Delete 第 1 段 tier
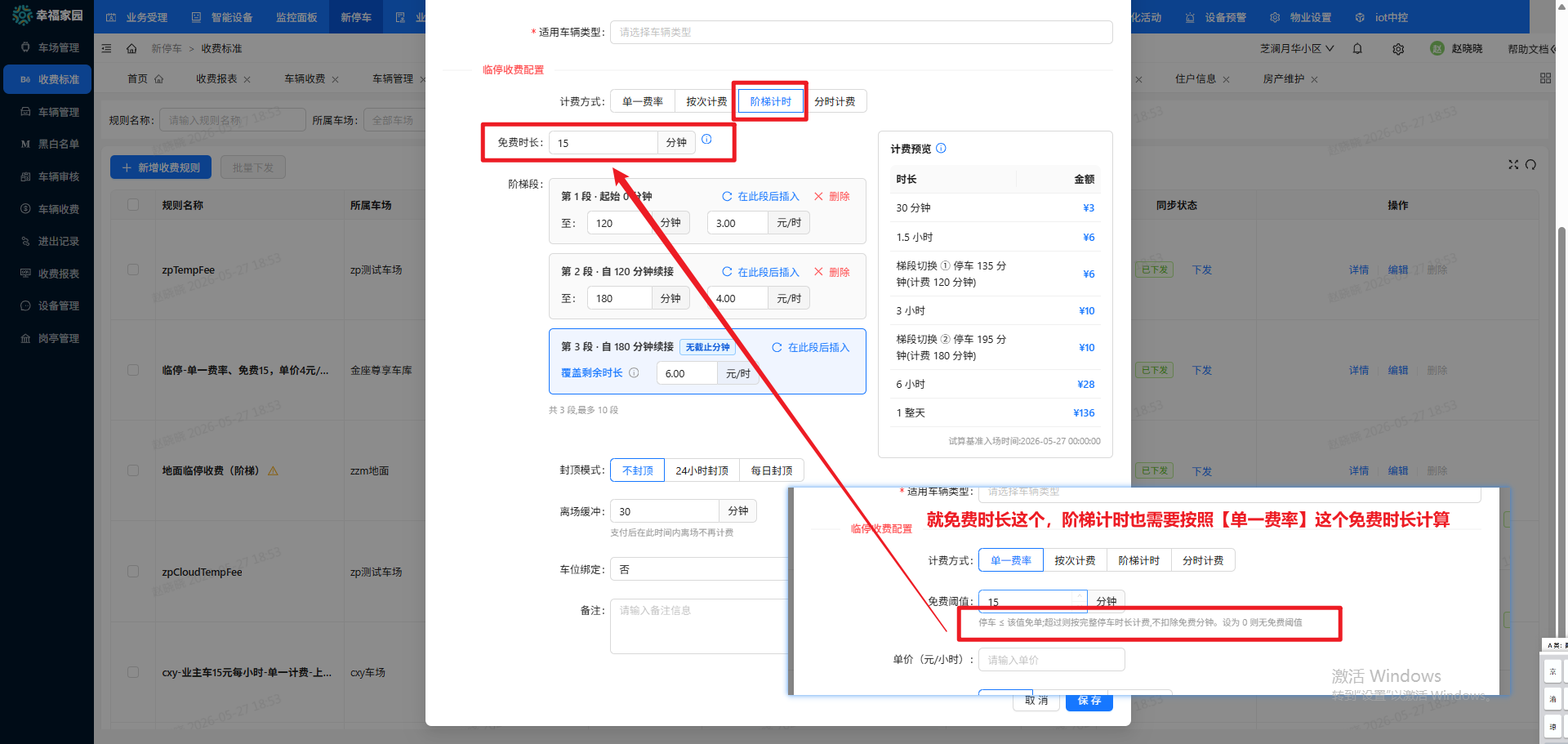The image size is (1568, 744). point(832,196)
